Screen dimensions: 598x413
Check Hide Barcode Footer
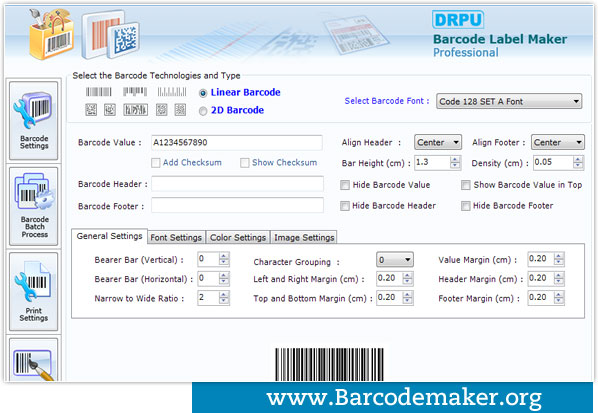466,206
